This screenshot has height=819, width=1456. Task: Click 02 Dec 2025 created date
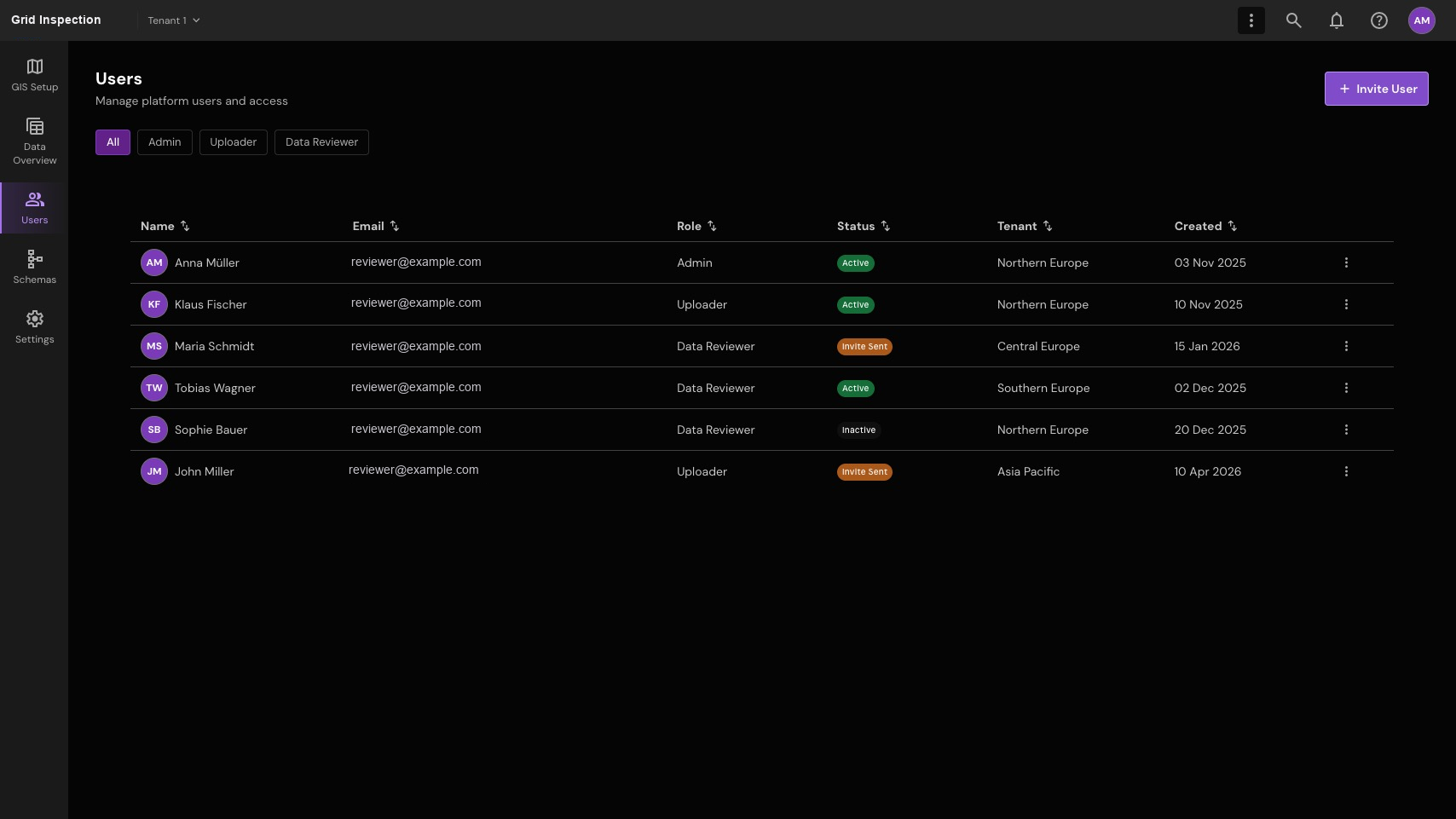pyautogui.click(x=1210, y=388)
